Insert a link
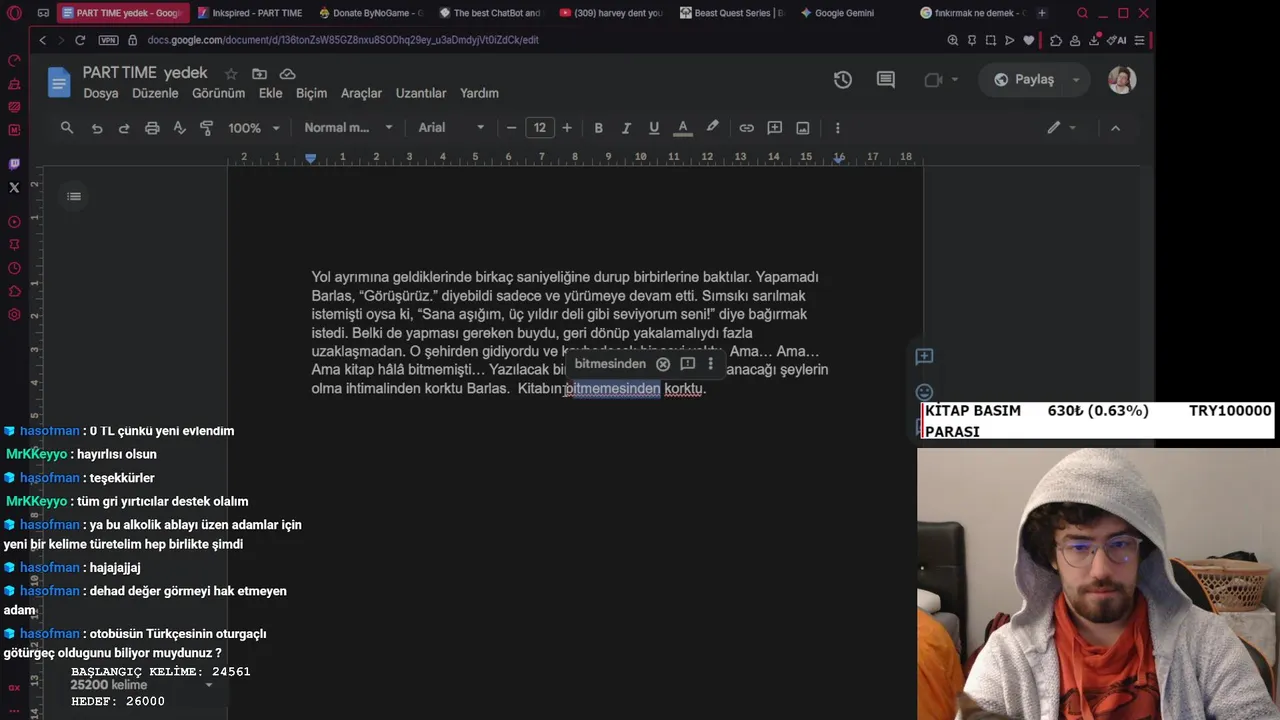The image size is (1280, 720). click(746, 128)
